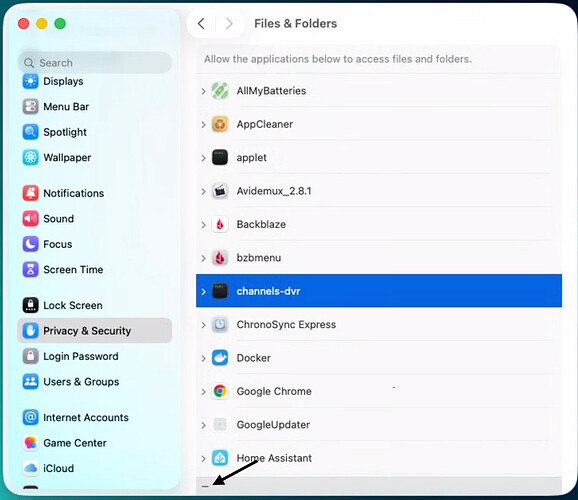Expand the applet permissions chevron
Image resolution: width=578 pixels, height=500 pixels.
[203, 158]
